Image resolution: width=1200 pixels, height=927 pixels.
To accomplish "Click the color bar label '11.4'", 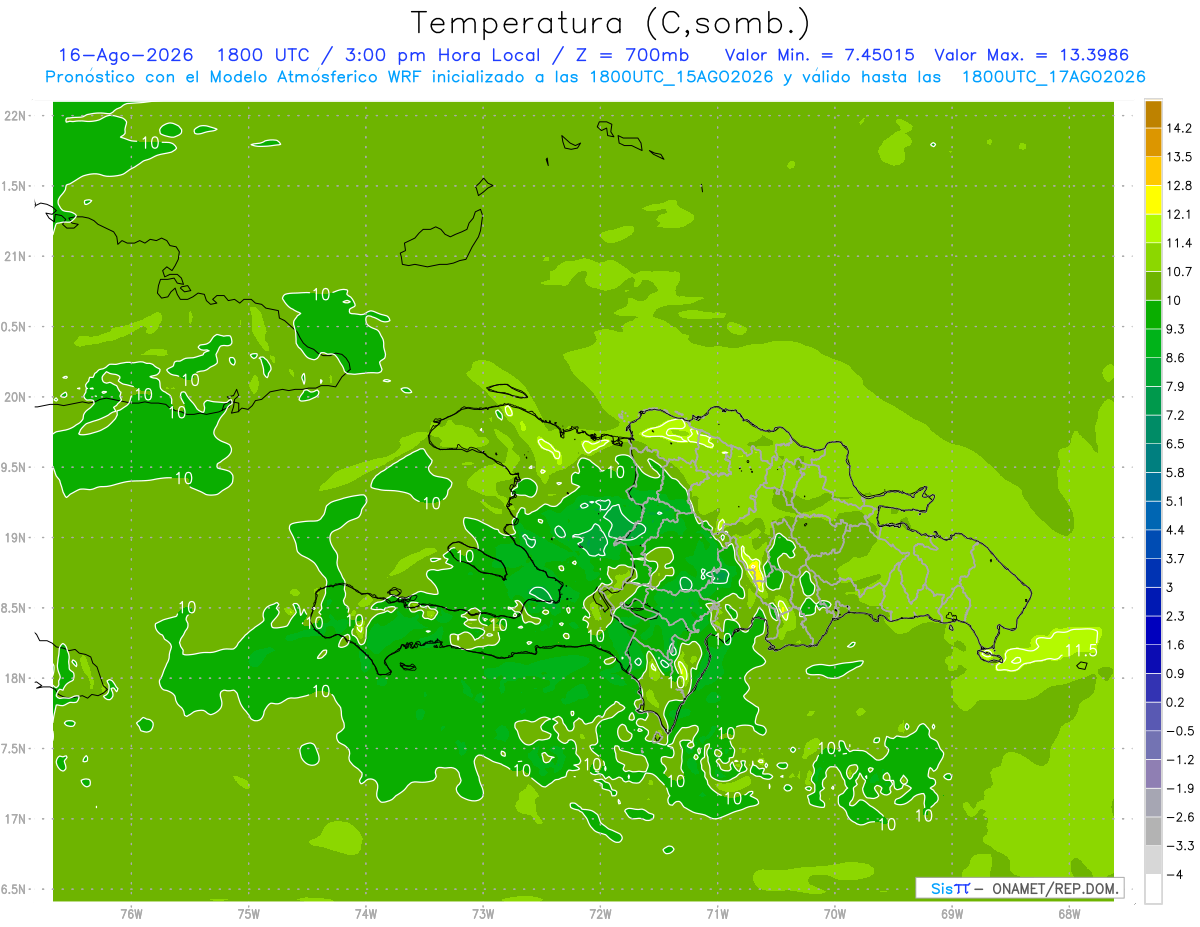I will tap(1179, 243).
